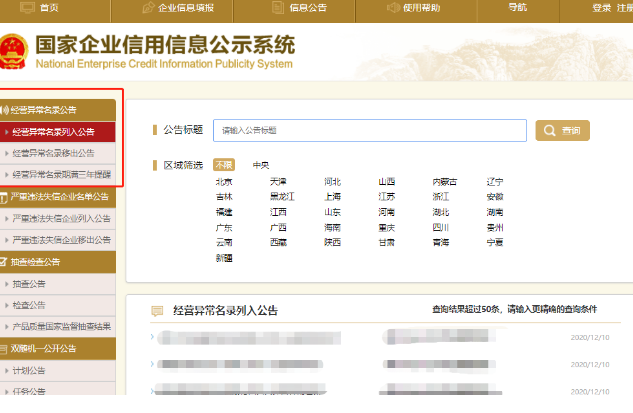Open 企业信息填报 in top navigation

186,8
